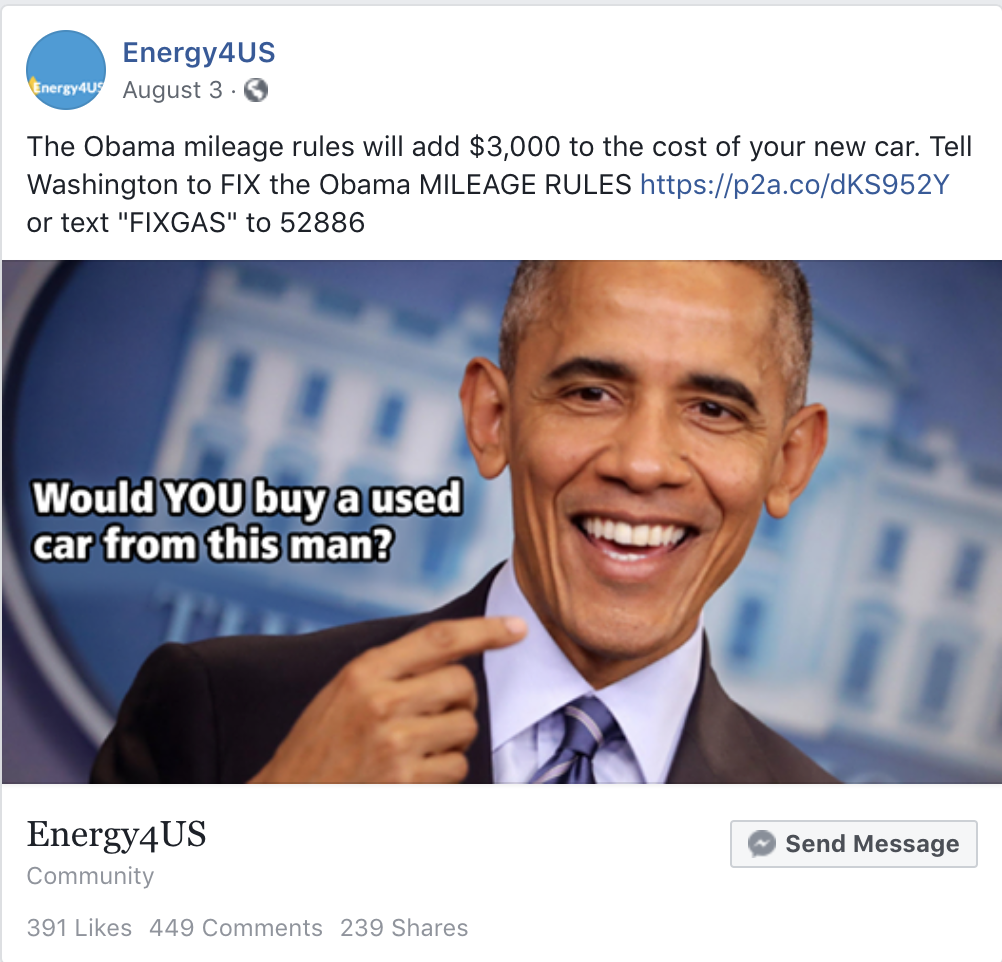1002x962 pixels.
Task: Select the Community category label
Action: (90, 876)
